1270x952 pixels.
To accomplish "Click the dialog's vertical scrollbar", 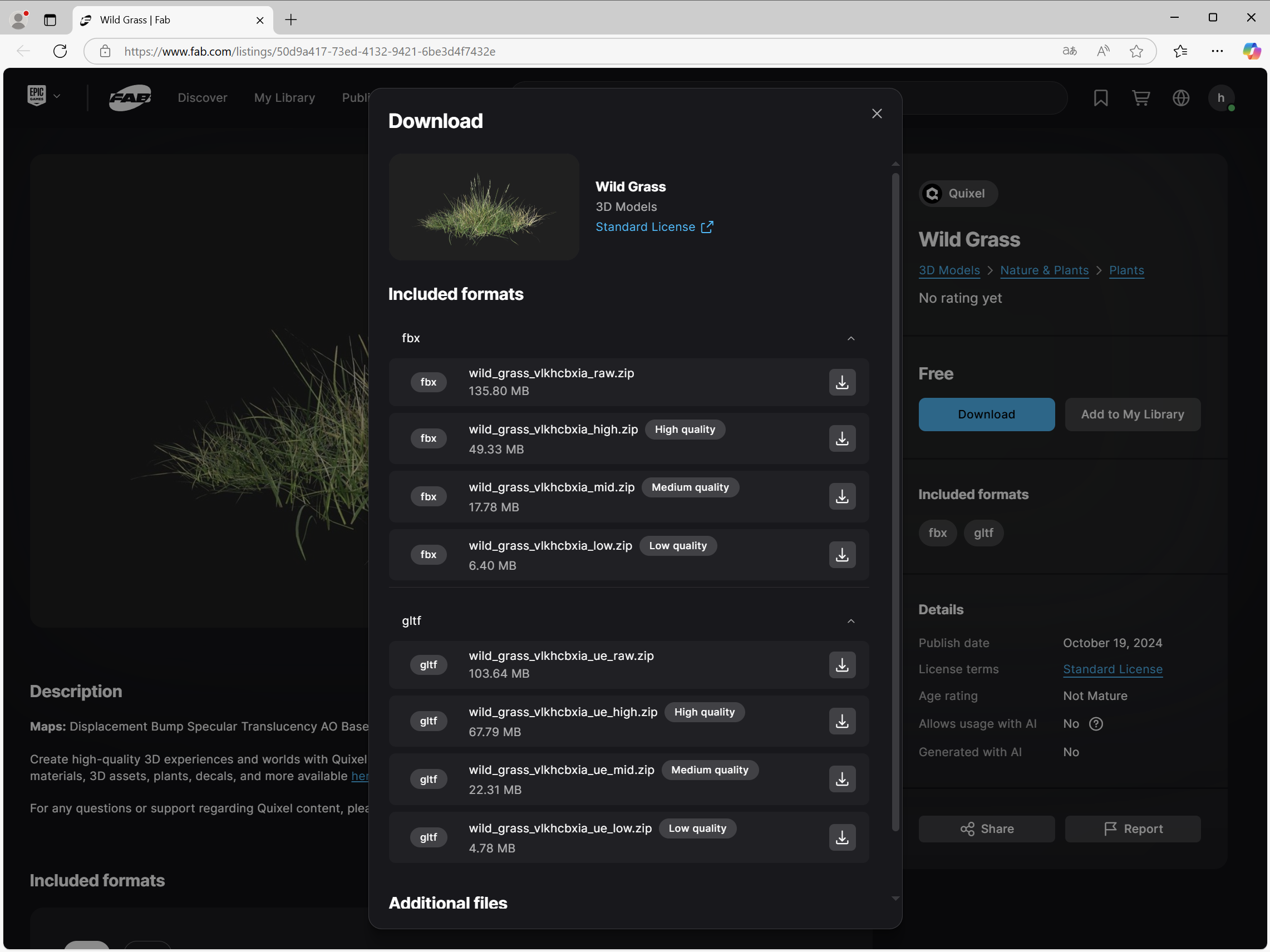I will [x=895, y=499].
